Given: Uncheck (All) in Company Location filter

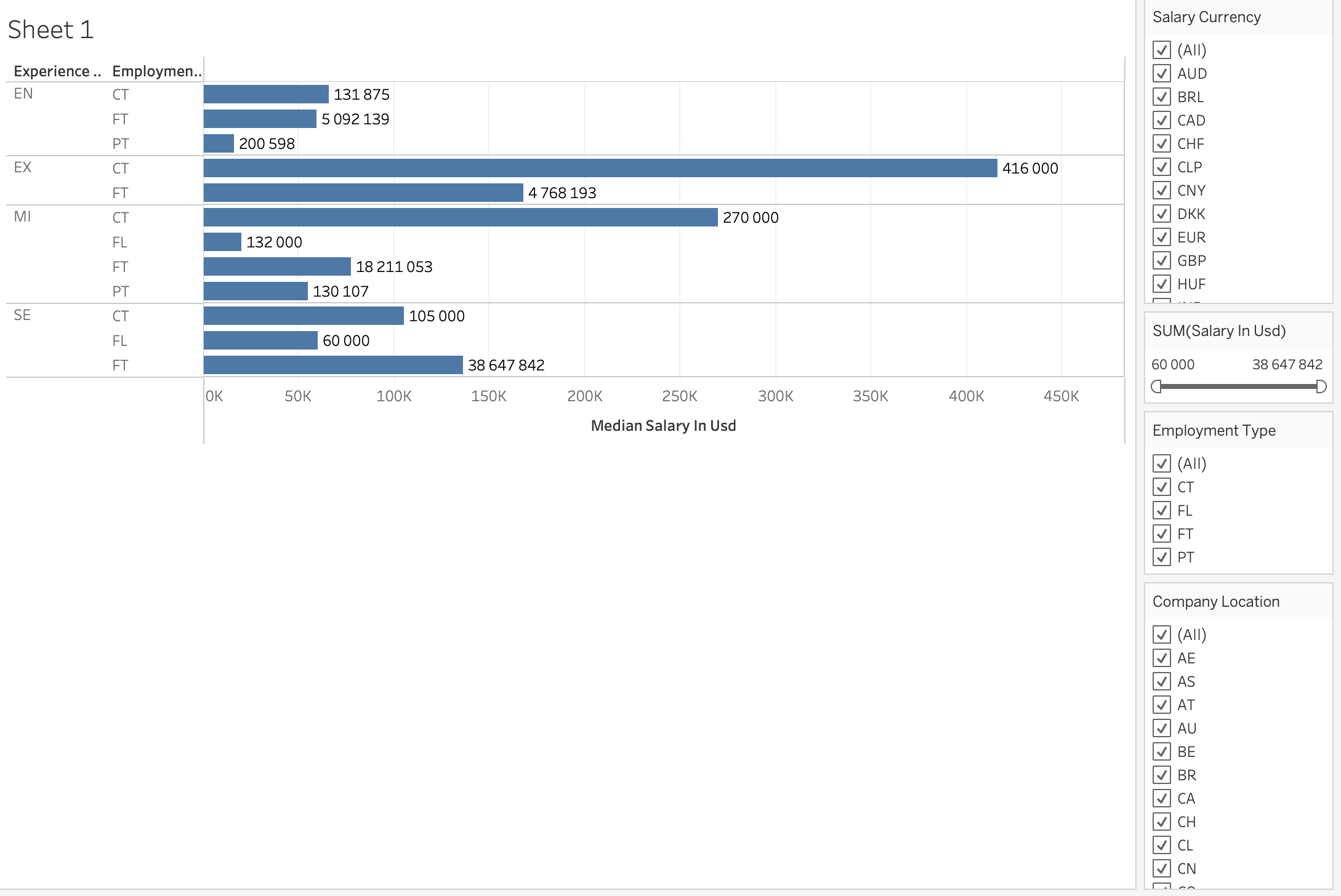Looking at the screenshot, I should tap(1162, 635).
